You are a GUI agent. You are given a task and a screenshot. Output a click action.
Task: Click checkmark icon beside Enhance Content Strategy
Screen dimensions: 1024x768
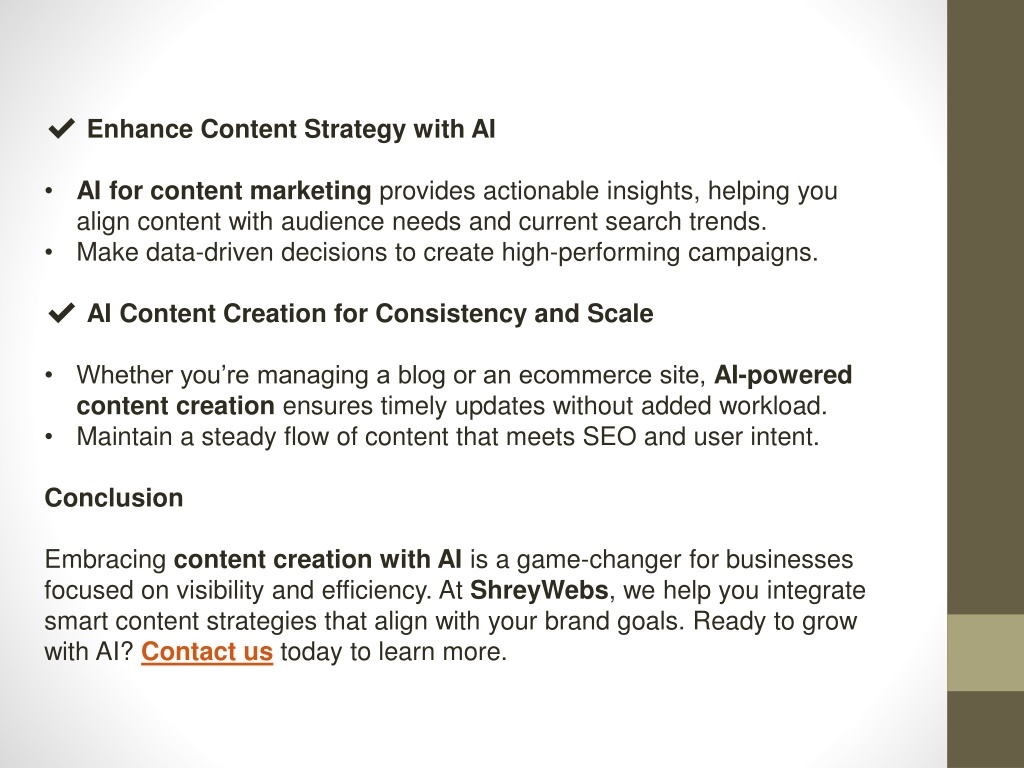point(61,129)
